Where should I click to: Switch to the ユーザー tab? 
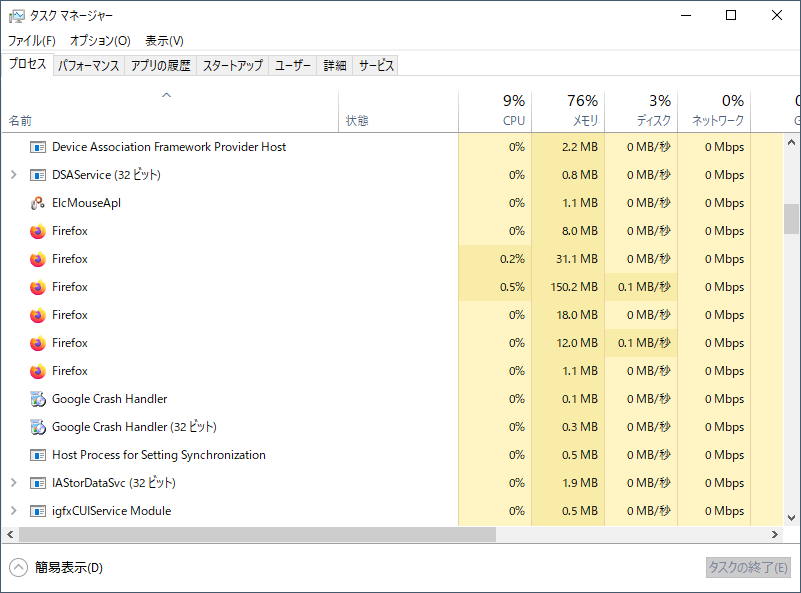293,65
